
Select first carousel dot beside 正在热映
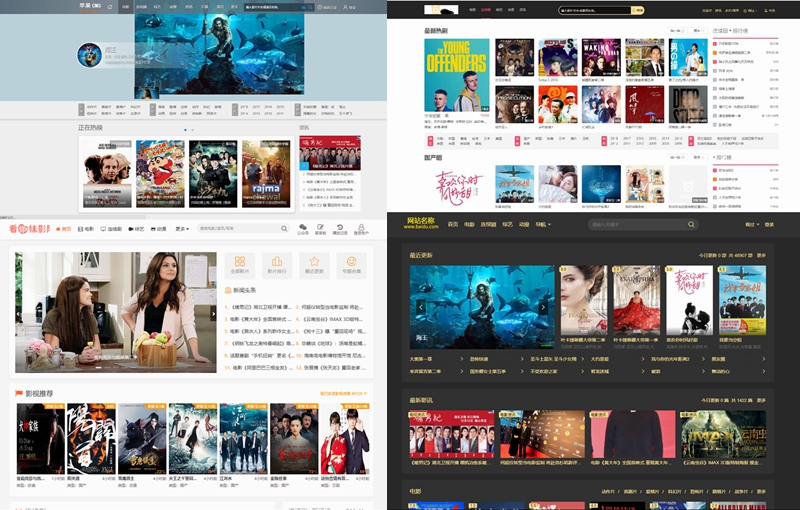point(185,130)
